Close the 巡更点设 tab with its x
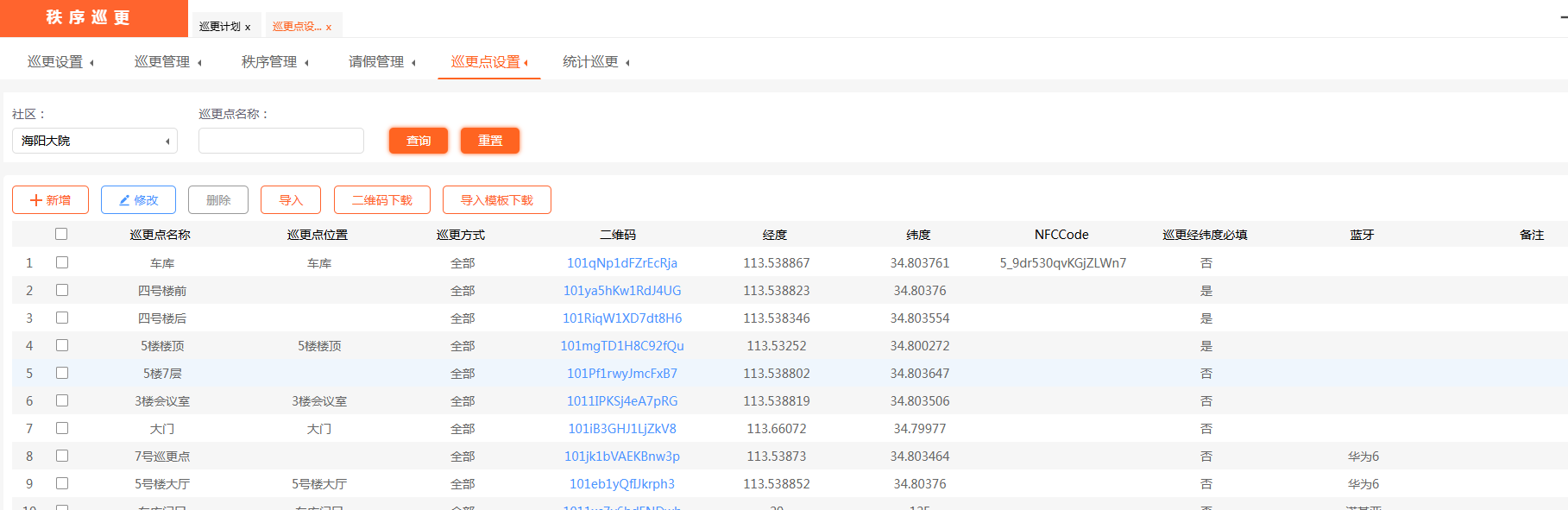 click(x=329, y=28)
